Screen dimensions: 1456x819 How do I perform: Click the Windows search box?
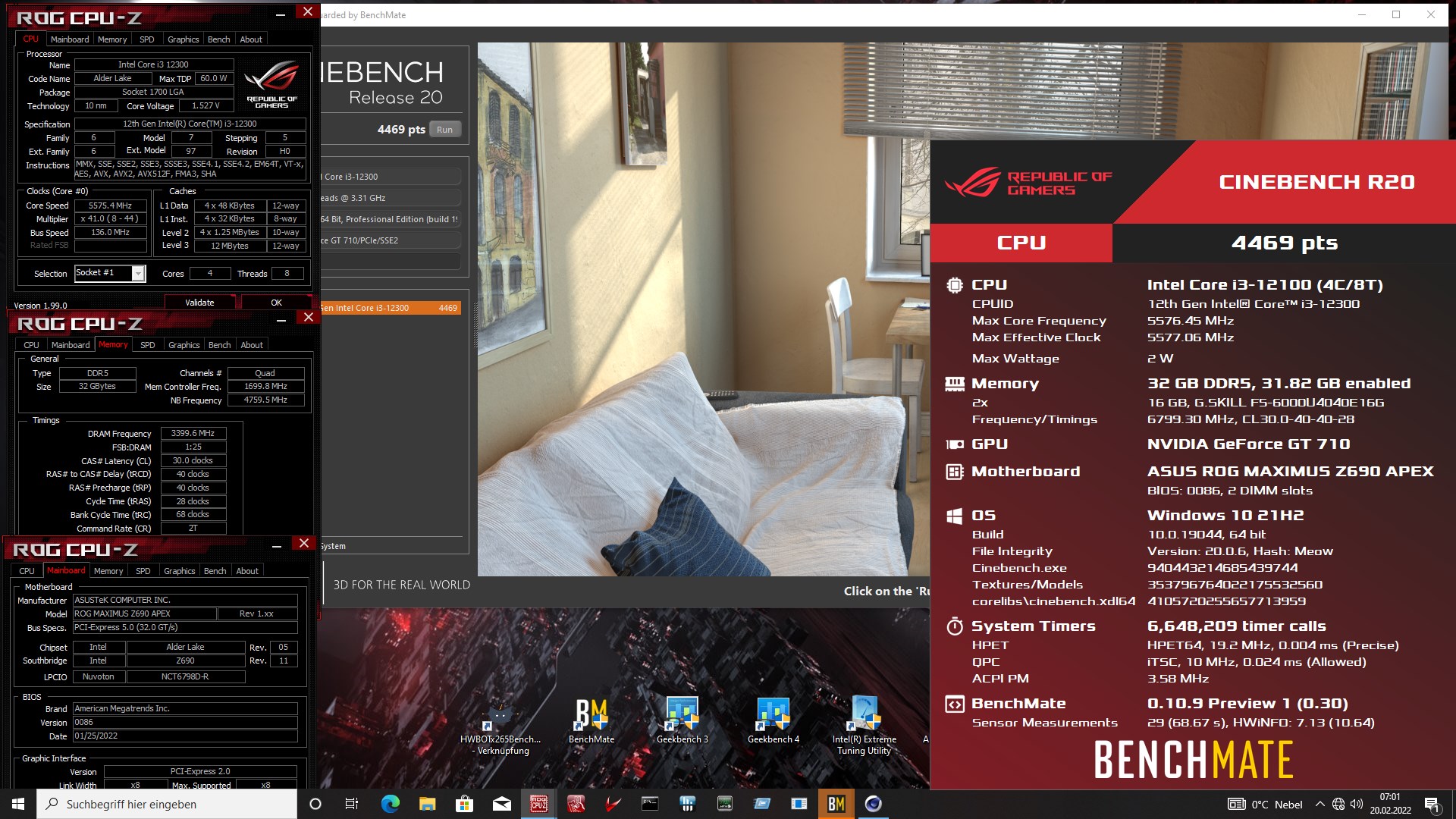(167, 804)
